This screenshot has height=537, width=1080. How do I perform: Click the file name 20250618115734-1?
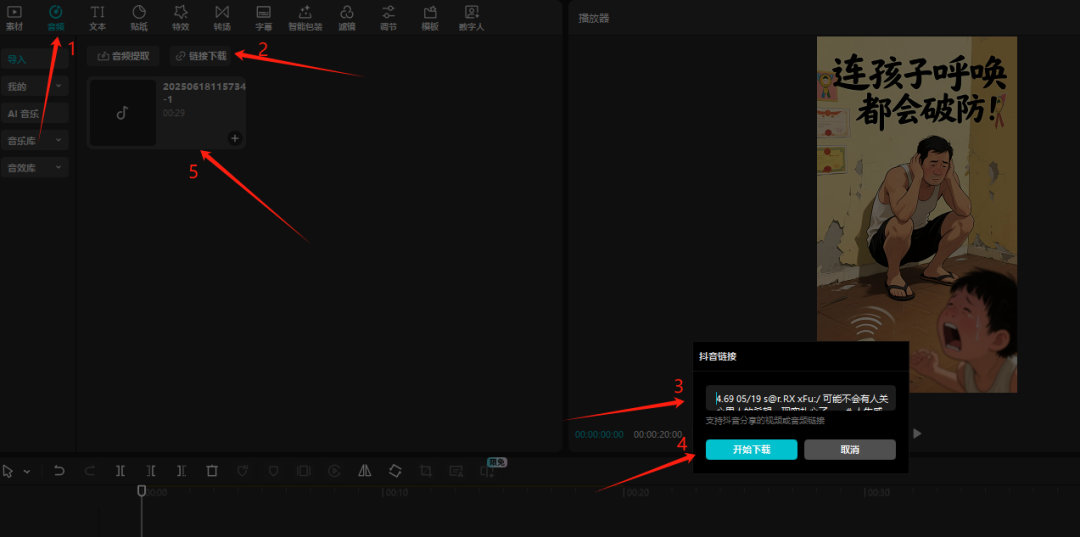tap(204, 92)
